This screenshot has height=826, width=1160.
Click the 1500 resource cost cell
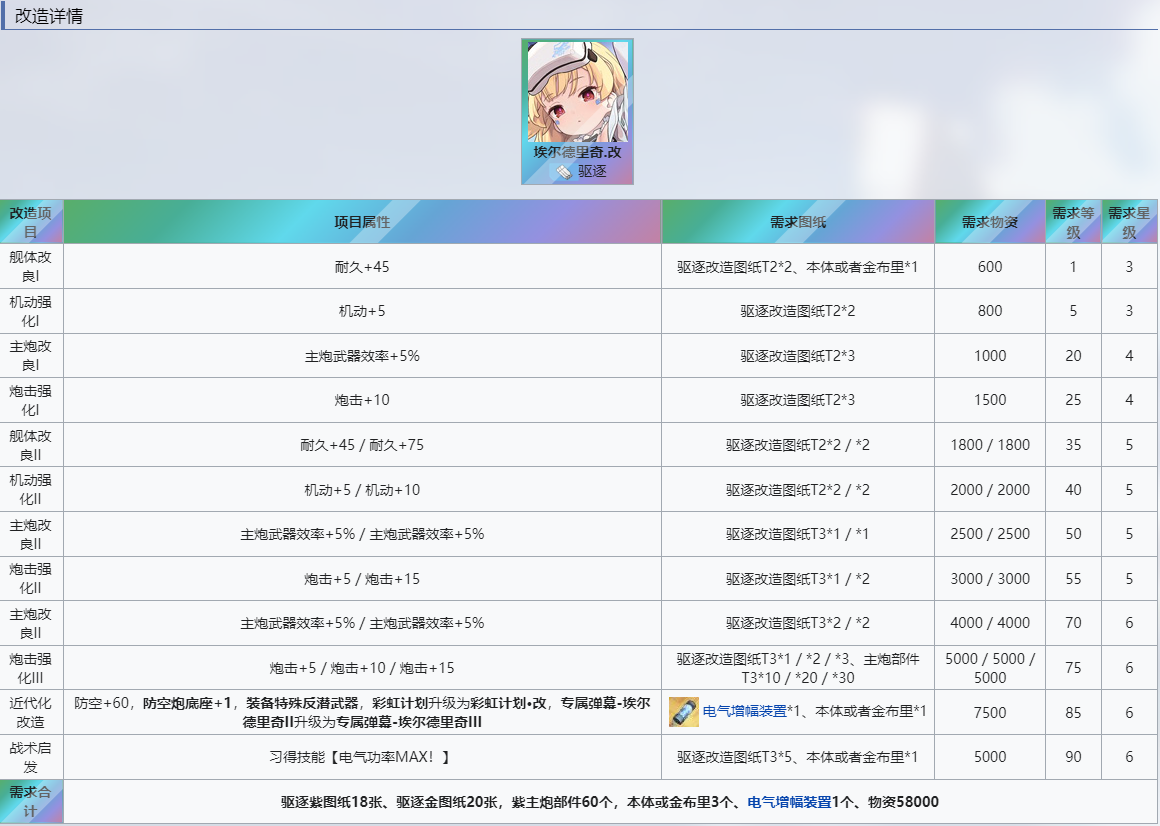(990, 400)
